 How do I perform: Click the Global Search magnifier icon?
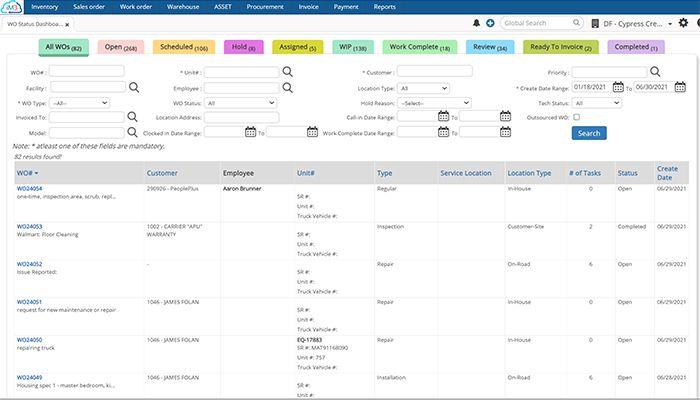576,22
